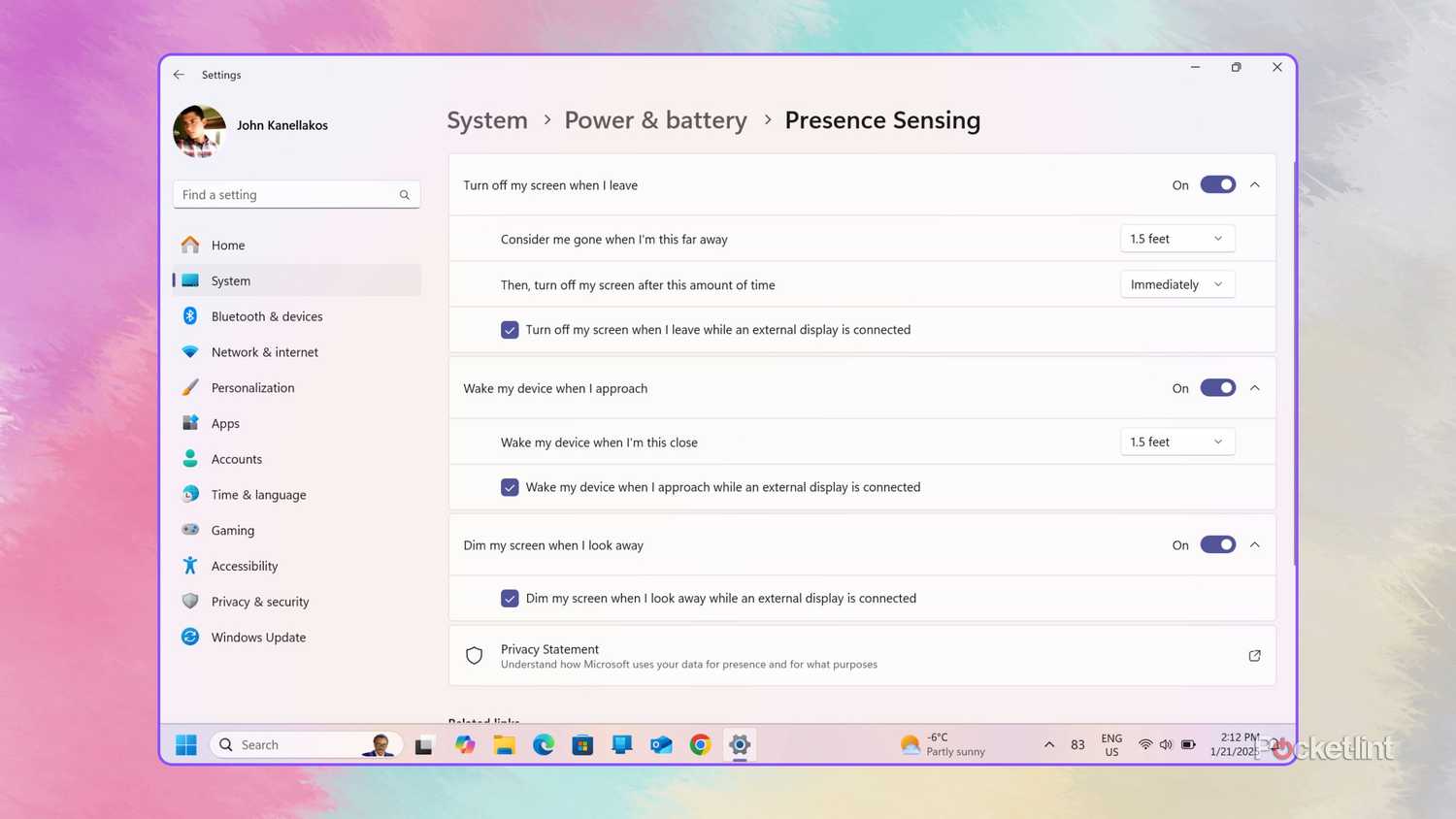The width and height of the screenshot is (1456, 819).
Task: Change the Immediately screen-off timing dropdown
Action: (1176, 283)
